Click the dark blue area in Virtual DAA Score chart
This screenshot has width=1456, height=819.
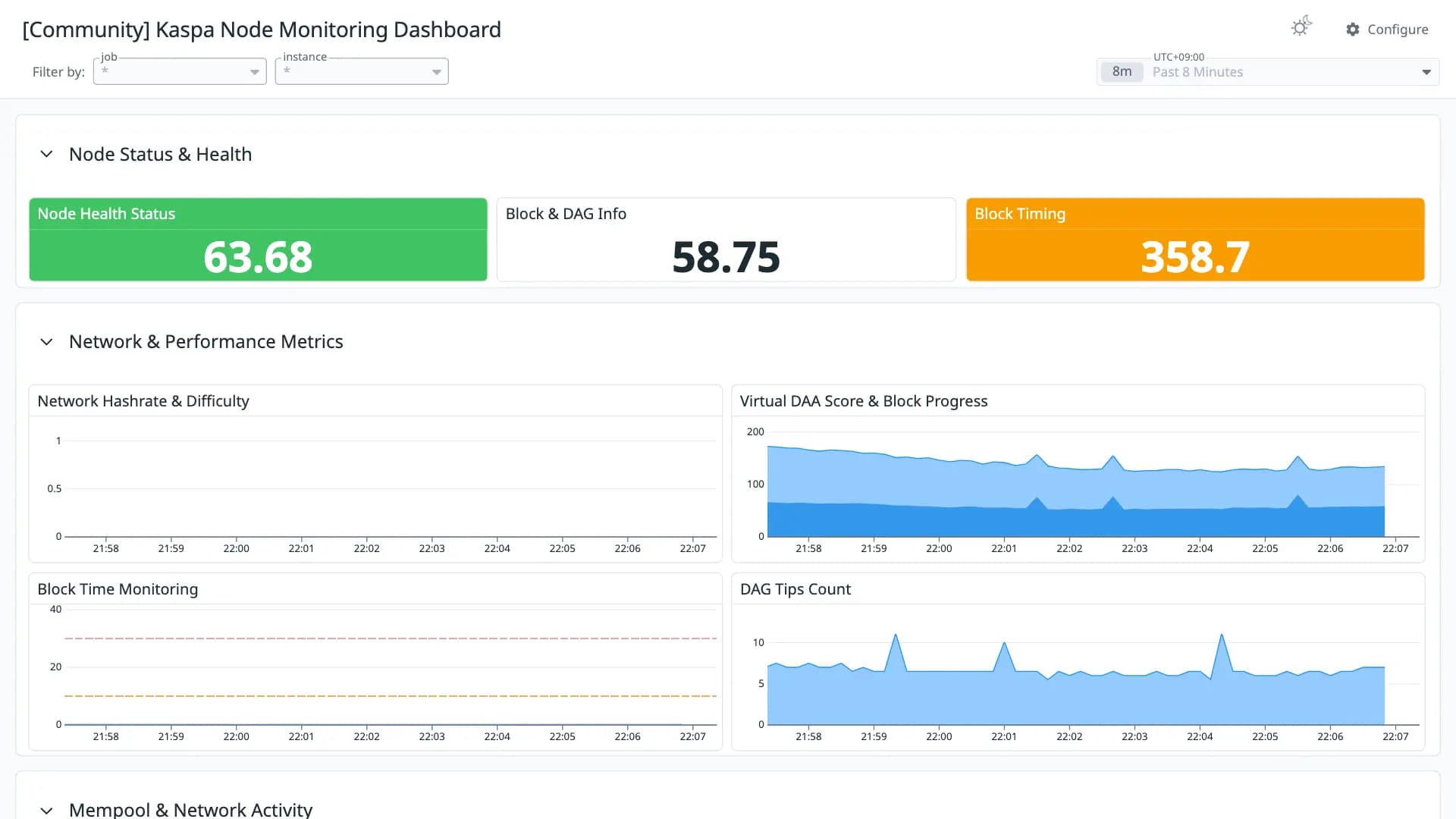coord(1077,522)
